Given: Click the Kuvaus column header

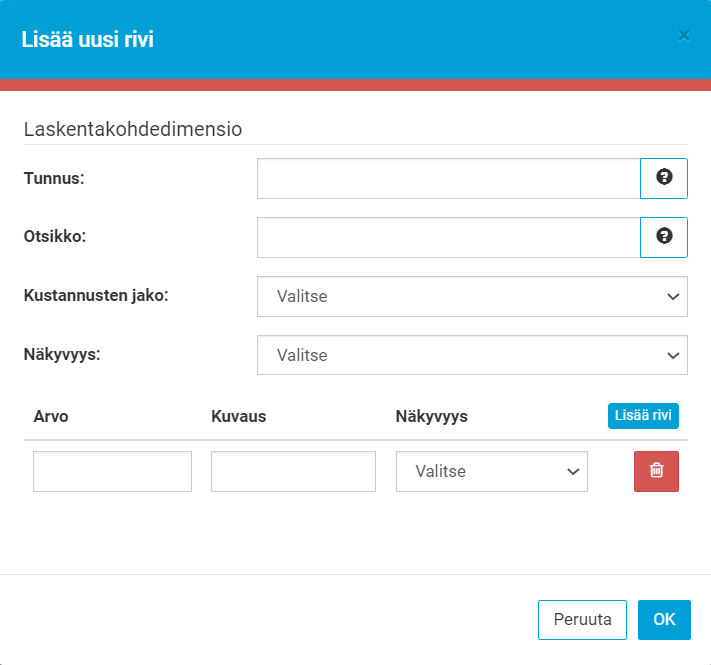Looking at the screenshot, I should 239,416.
